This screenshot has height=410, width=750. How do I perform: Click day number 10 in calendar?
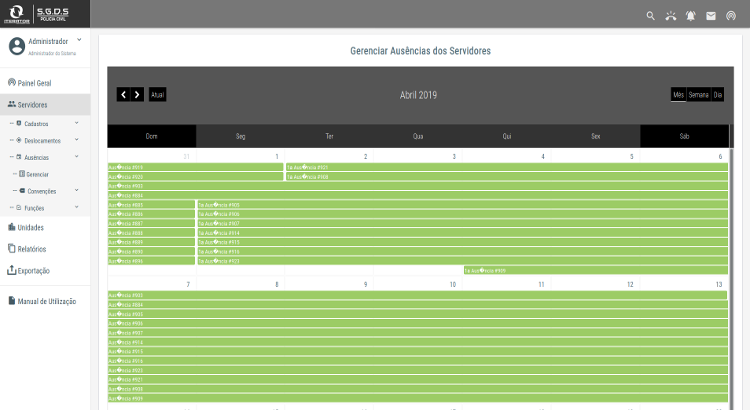click(452, 284)
